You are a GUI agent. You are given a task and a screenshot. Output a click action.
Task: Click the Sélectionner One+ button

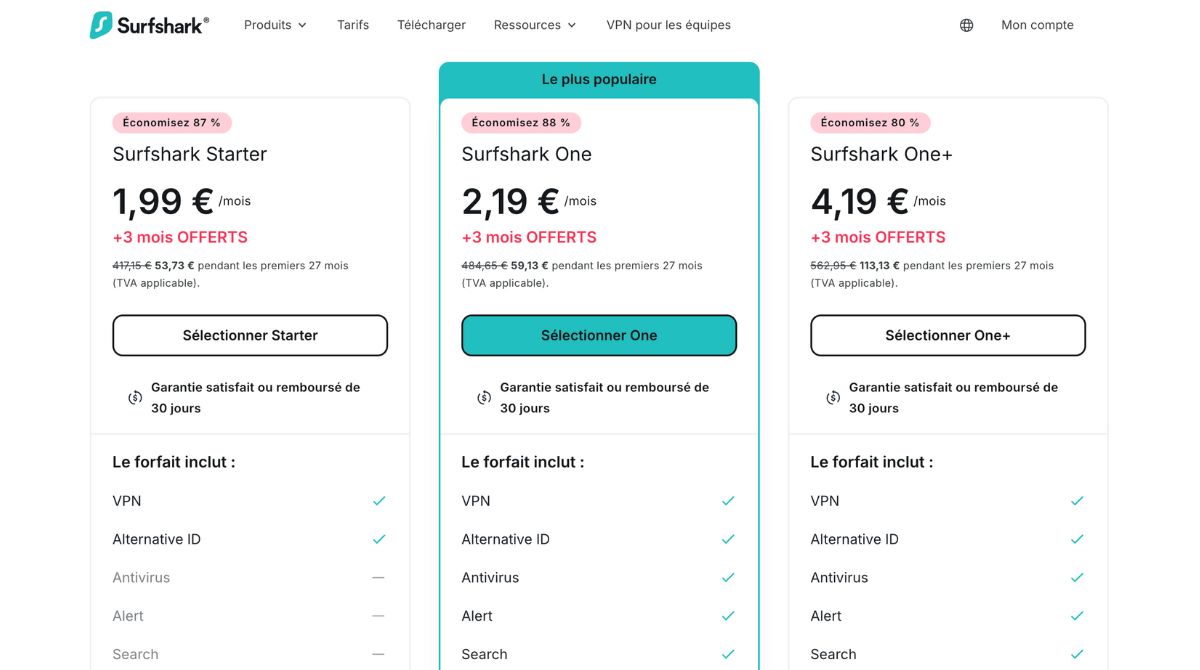pyautogui.click(x=947, y=335)
